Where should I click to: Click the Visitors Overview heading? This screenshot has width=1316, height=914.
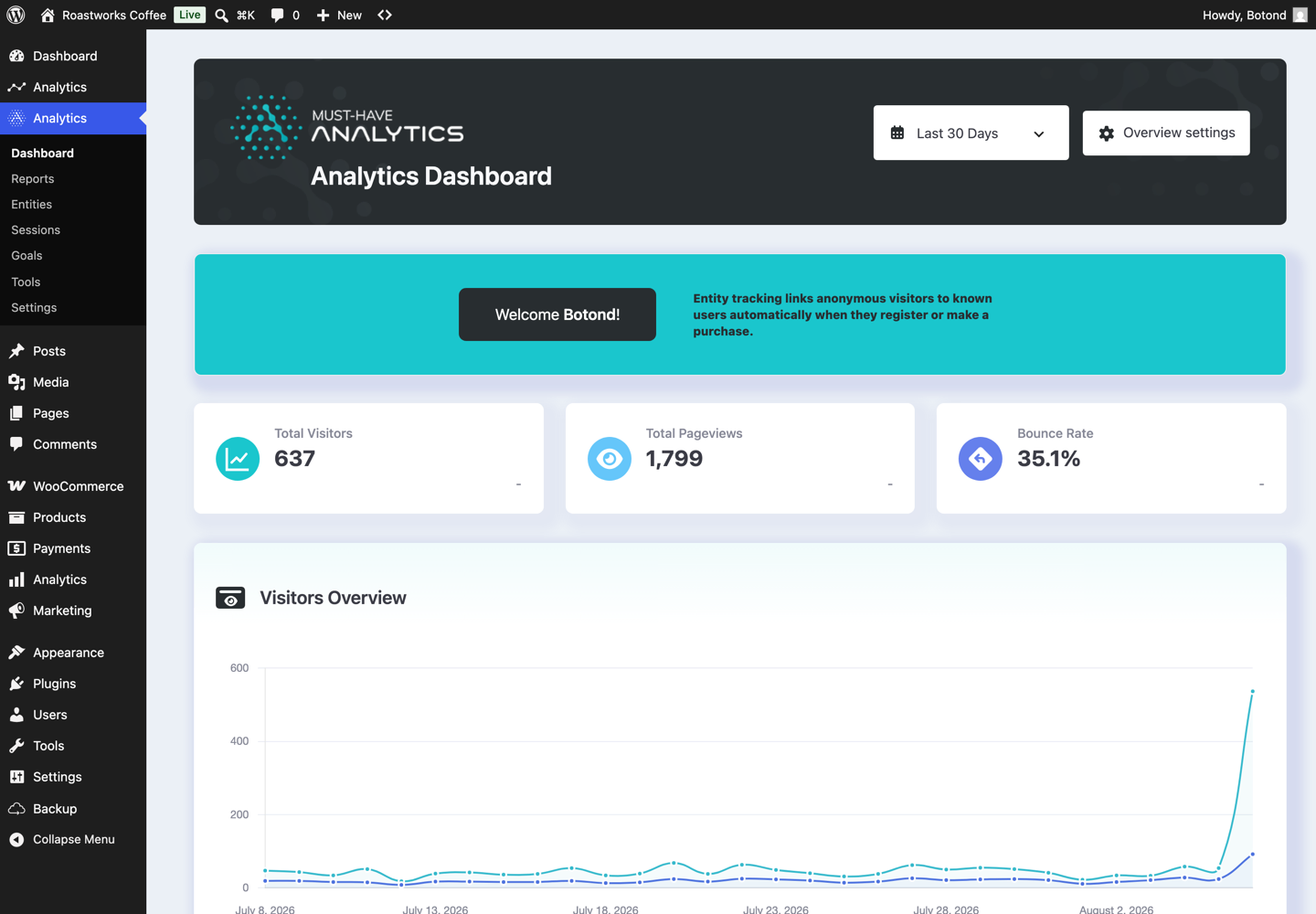coord(333,598)
